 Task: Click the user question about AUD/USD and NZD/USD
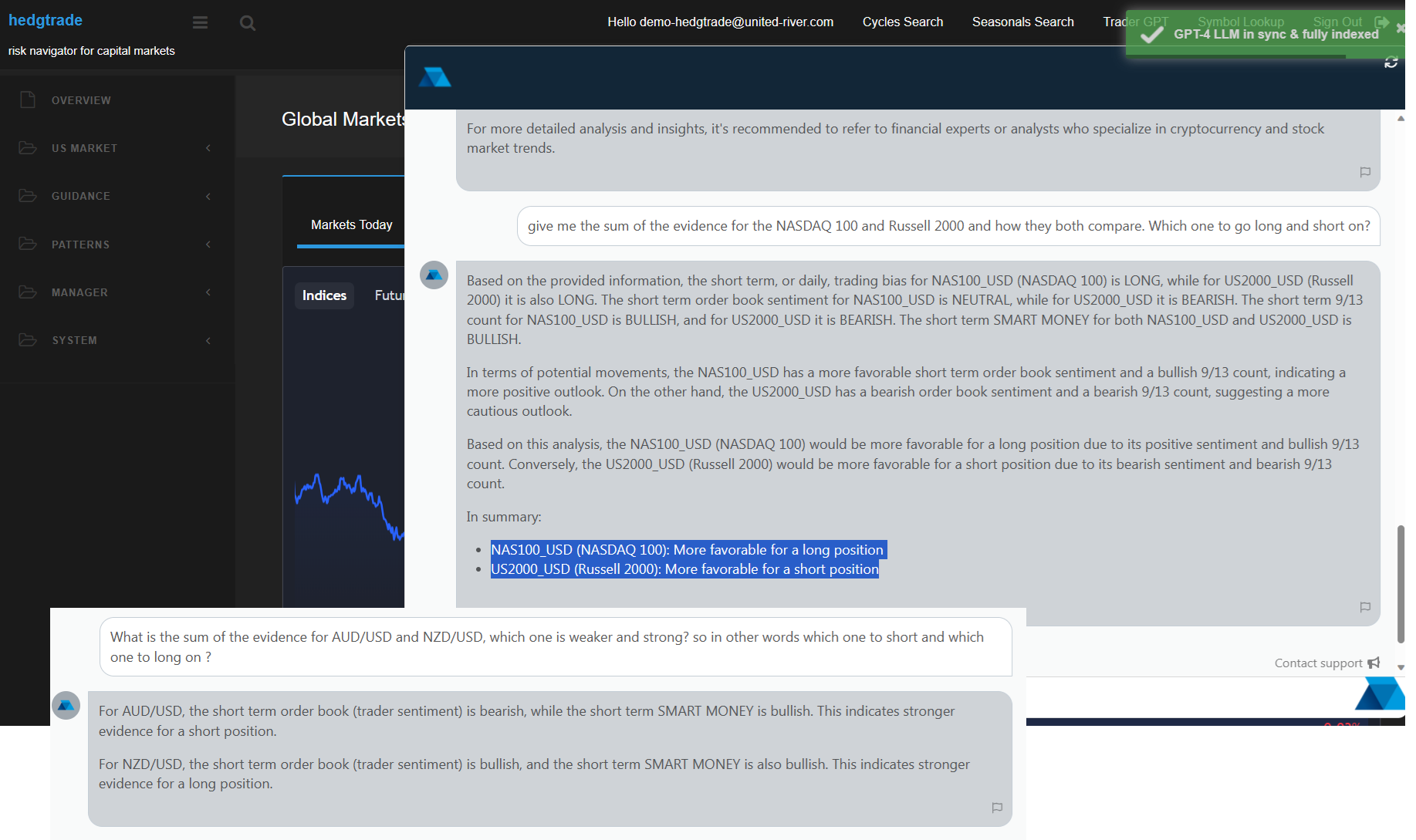(556, 646)
